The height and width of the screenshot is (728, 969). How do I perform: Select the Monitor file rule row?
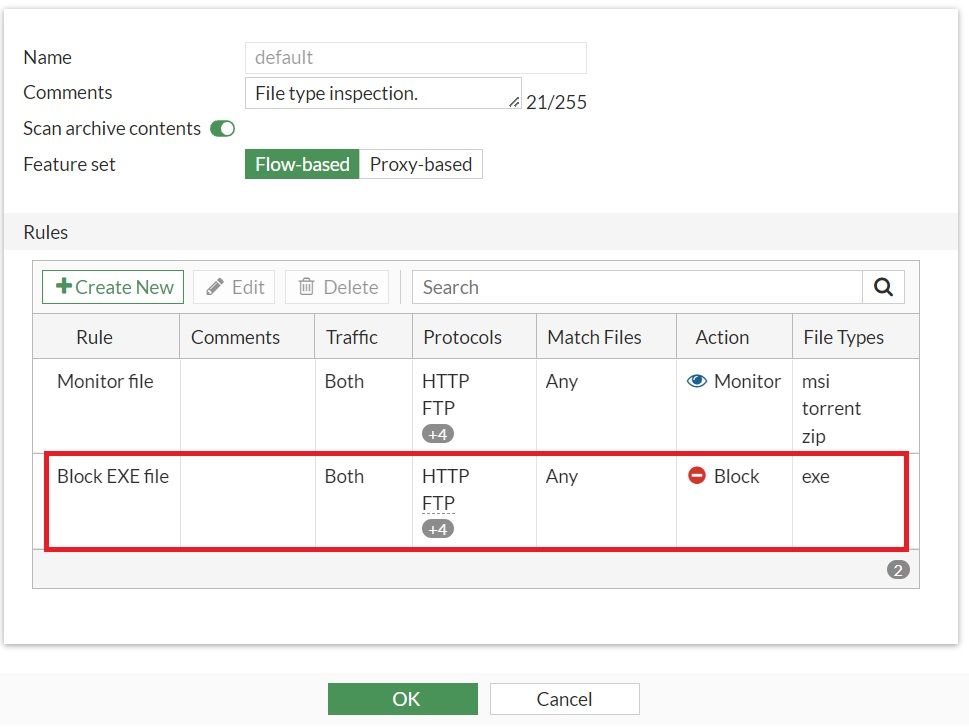(105, 381)
